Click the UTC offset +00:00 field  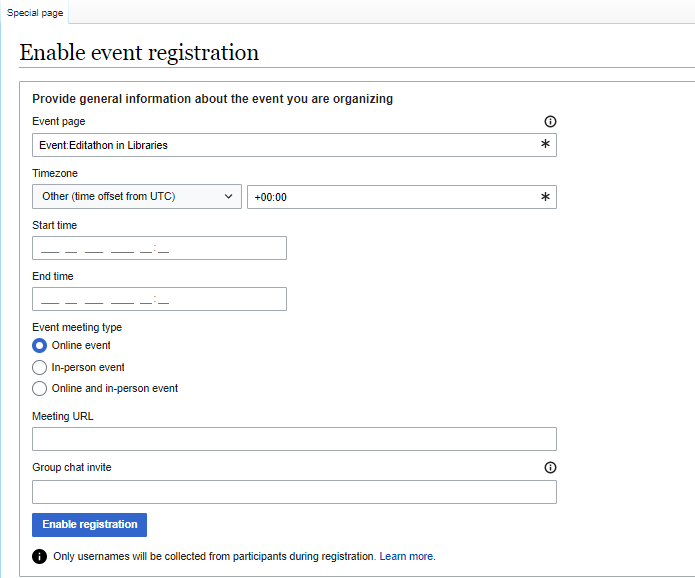[x=390, y=197]
